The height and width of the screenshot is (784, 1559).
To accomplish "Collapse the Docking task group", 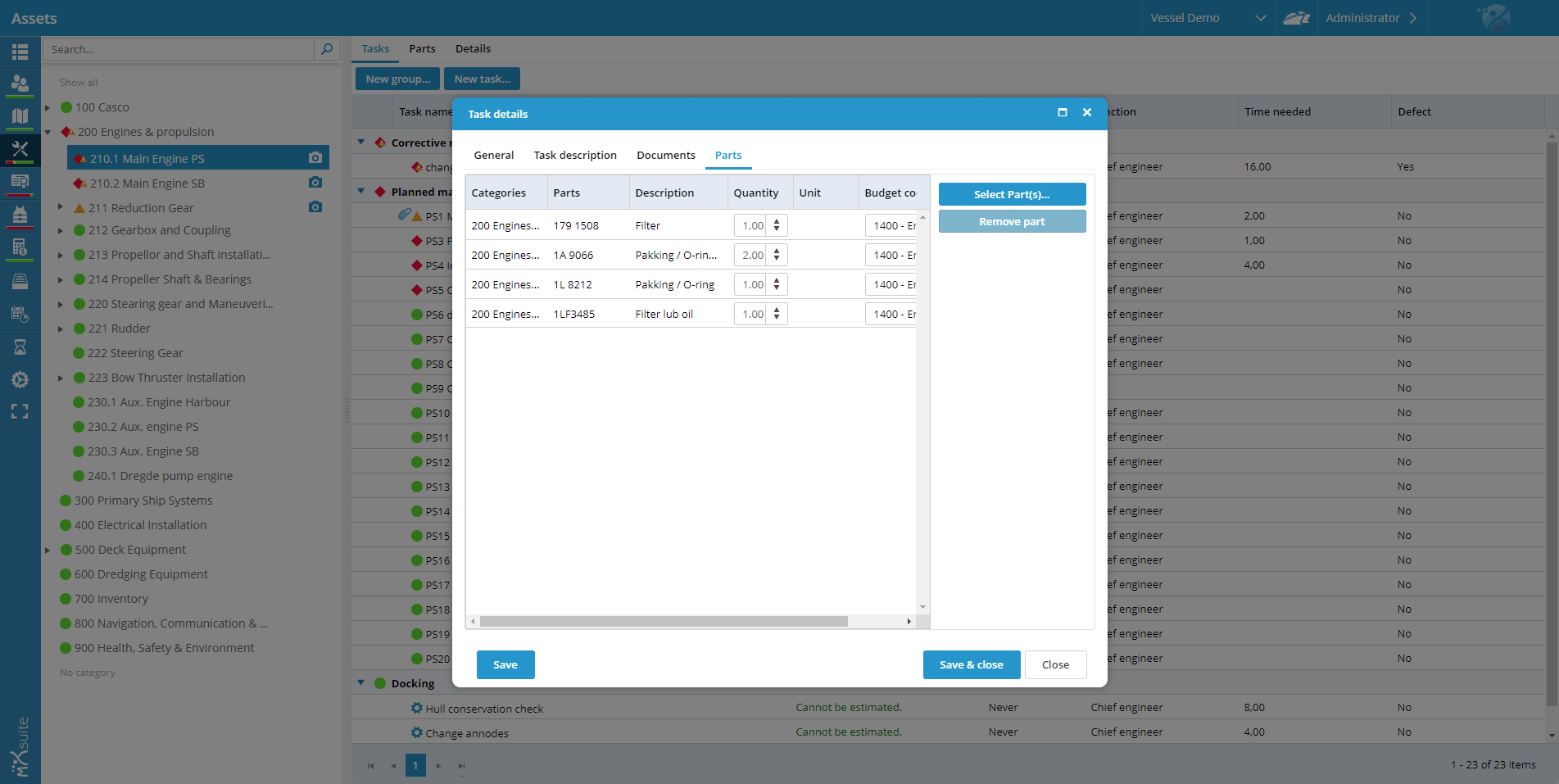I will pos(361,682).
